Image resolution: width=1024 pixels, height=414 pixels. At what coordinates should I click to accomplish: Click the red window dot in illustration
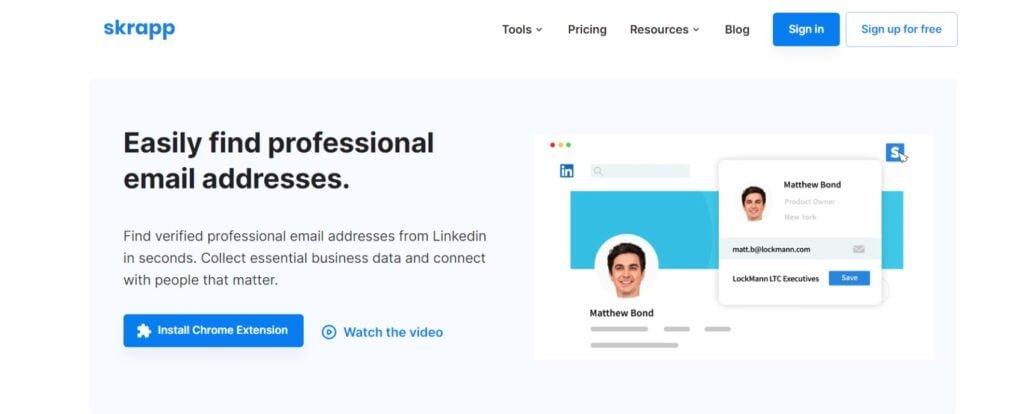[553, 145]
